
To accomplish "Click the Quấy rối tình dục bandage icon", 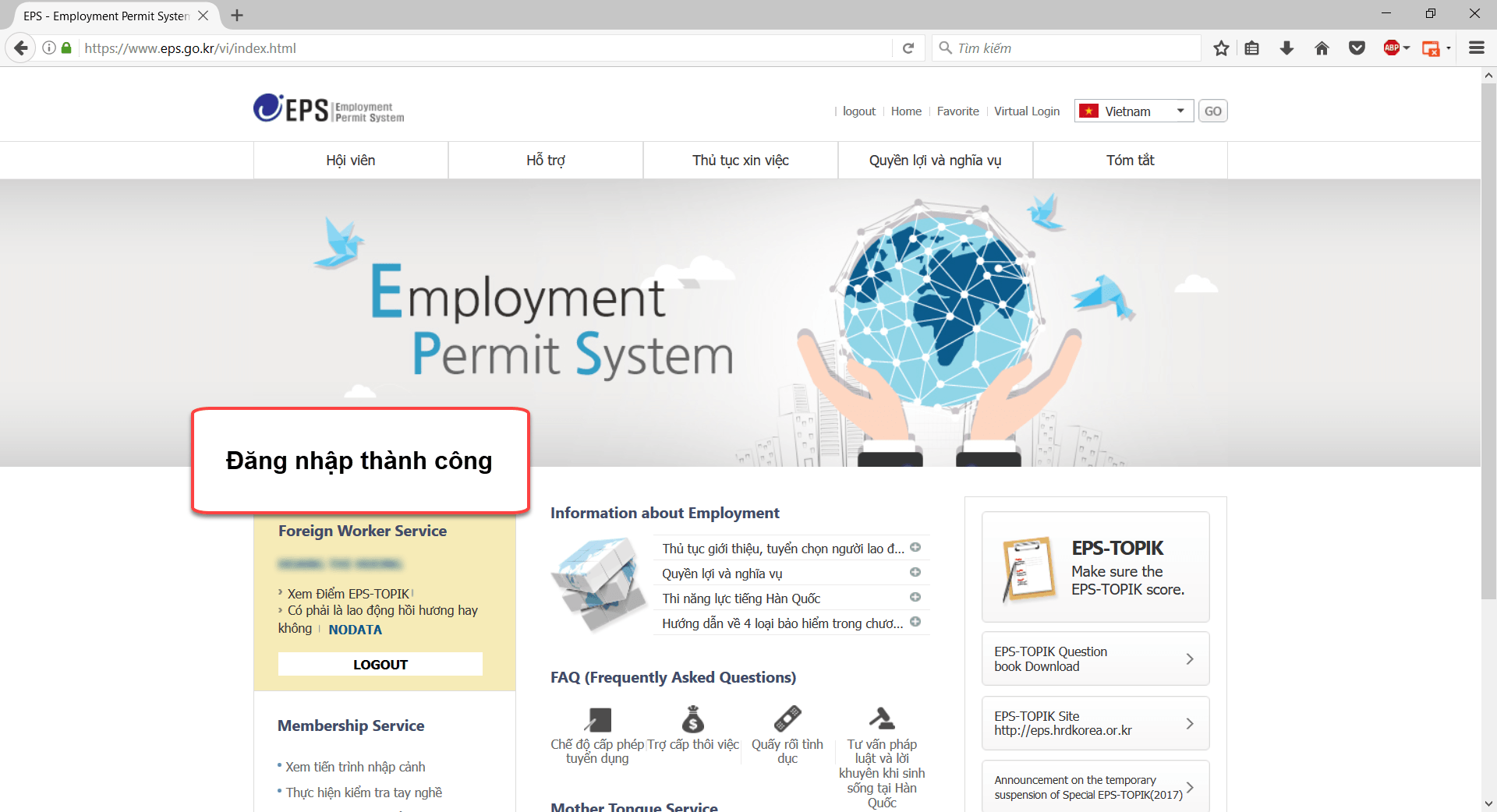I will point(787,719).
